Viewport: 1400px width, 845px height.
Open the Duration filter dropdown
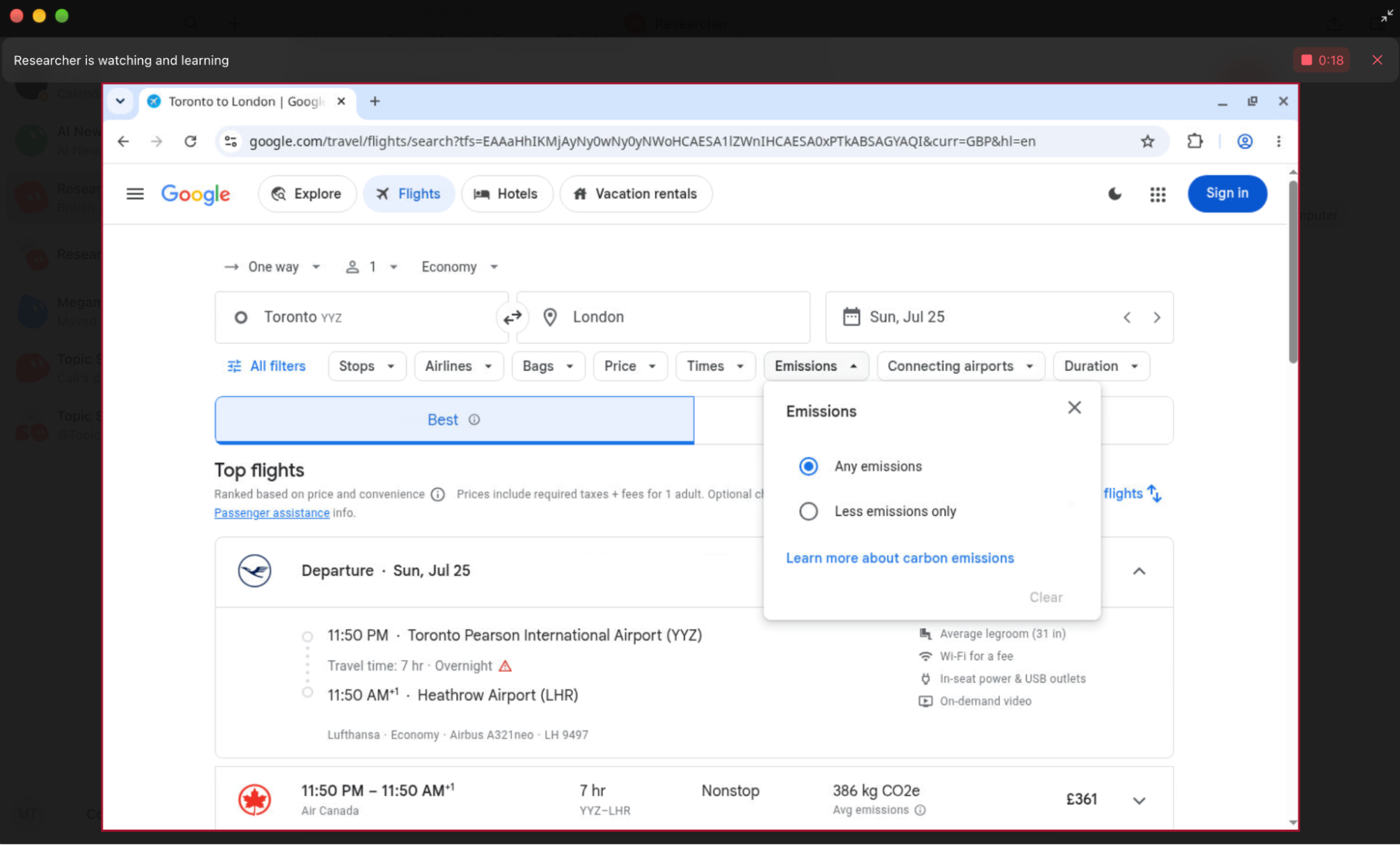point(1101,366)
